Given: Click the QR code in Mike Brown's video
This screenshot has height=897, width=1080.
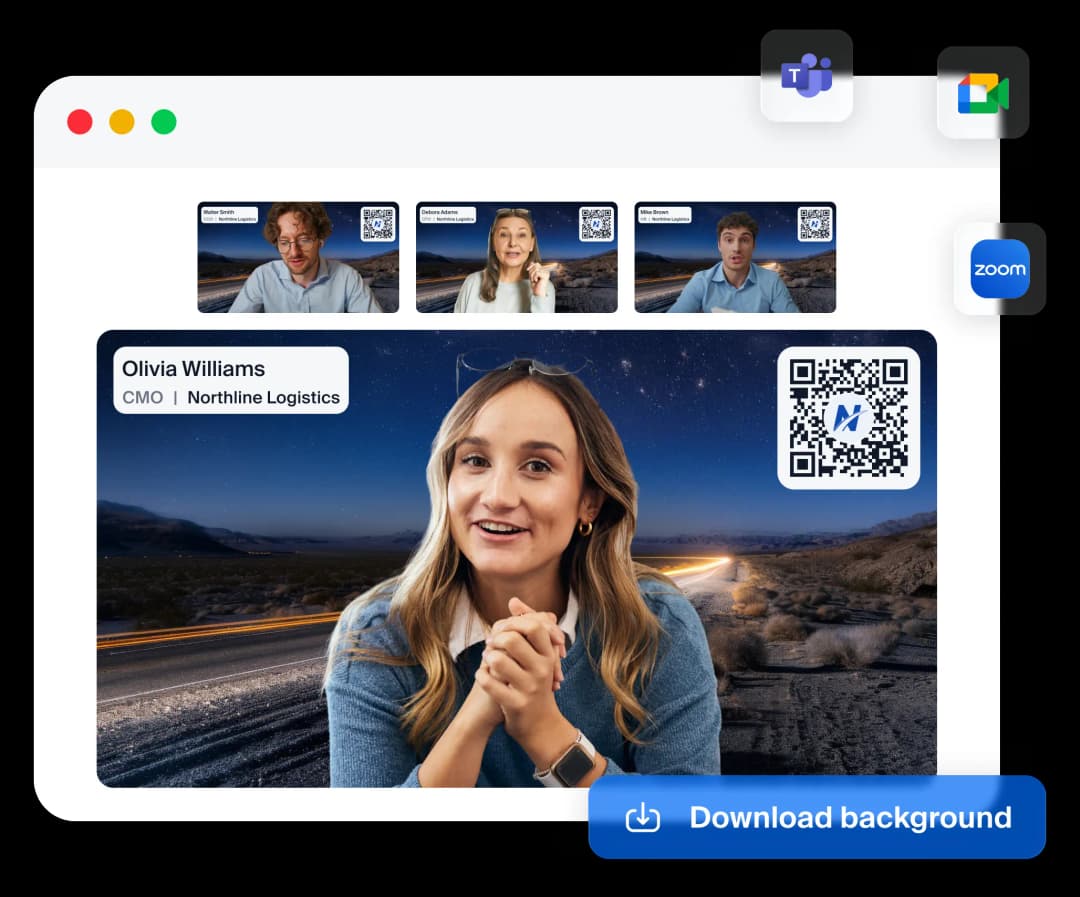Looking at the screenshot, I should tap(814, 224).
